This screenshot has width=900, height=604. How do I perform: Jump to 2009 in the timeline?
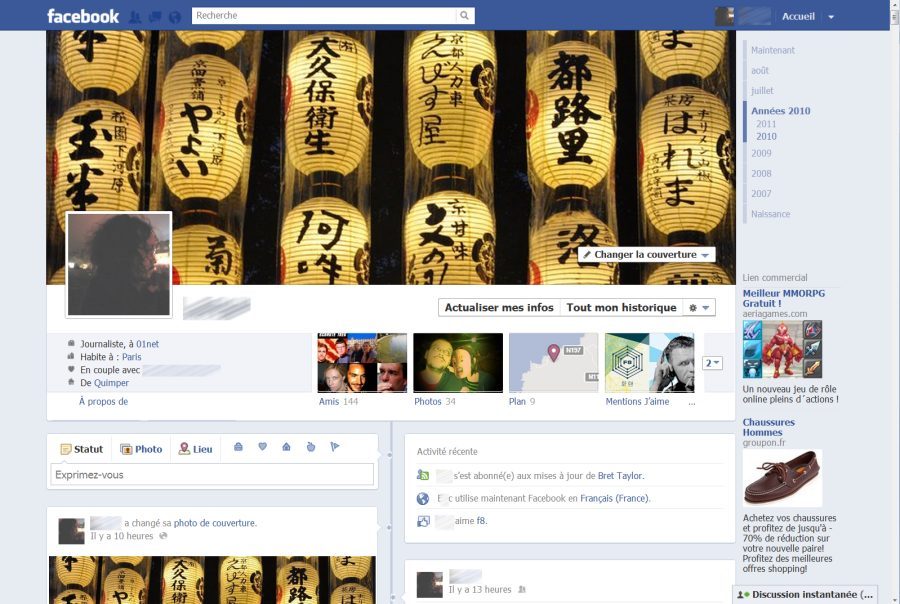point(761,153)
